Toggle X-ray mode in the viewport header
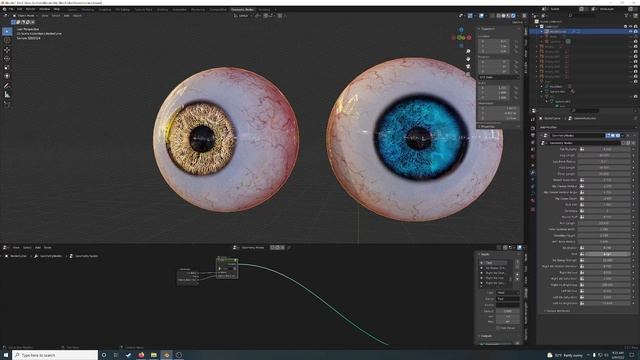The image size is (640, 360). [492, 16]
